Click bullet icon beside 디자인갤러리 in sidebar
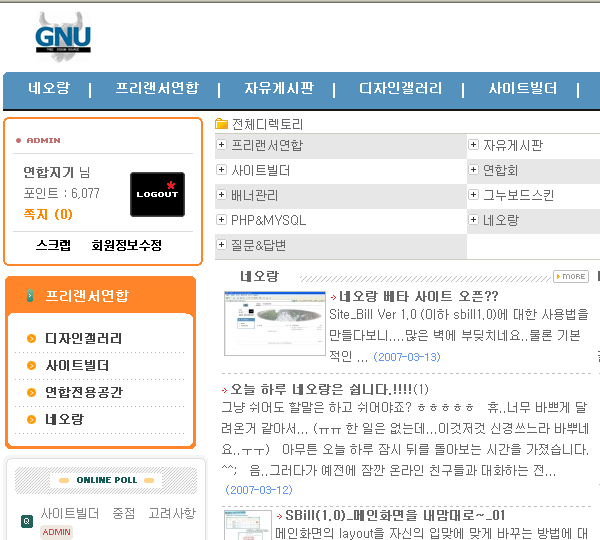Viewport: 600px width, 540px height. coord(32,339)
